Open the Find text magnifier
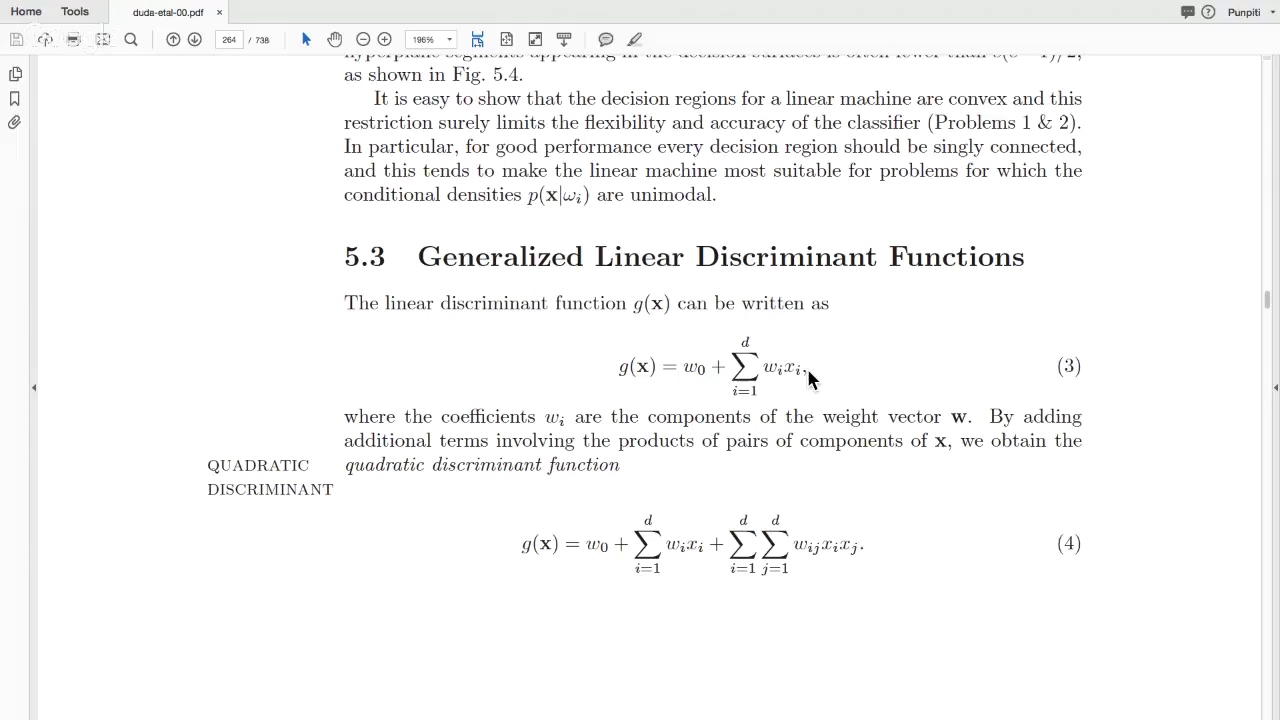This screenshot has height=720, width=1280. (131, 40)
